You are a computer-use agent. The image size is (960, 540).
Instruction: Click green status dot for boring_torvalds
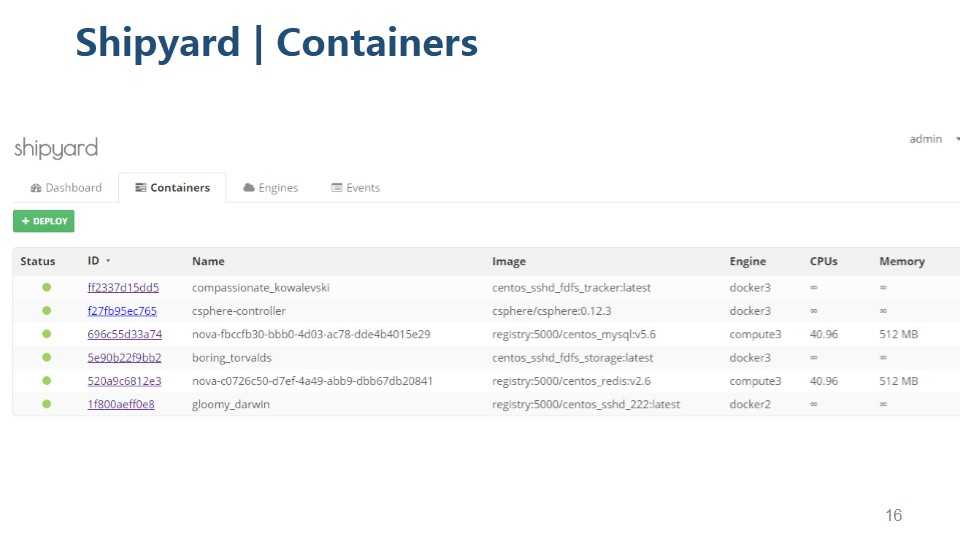[x=46, y=357]
